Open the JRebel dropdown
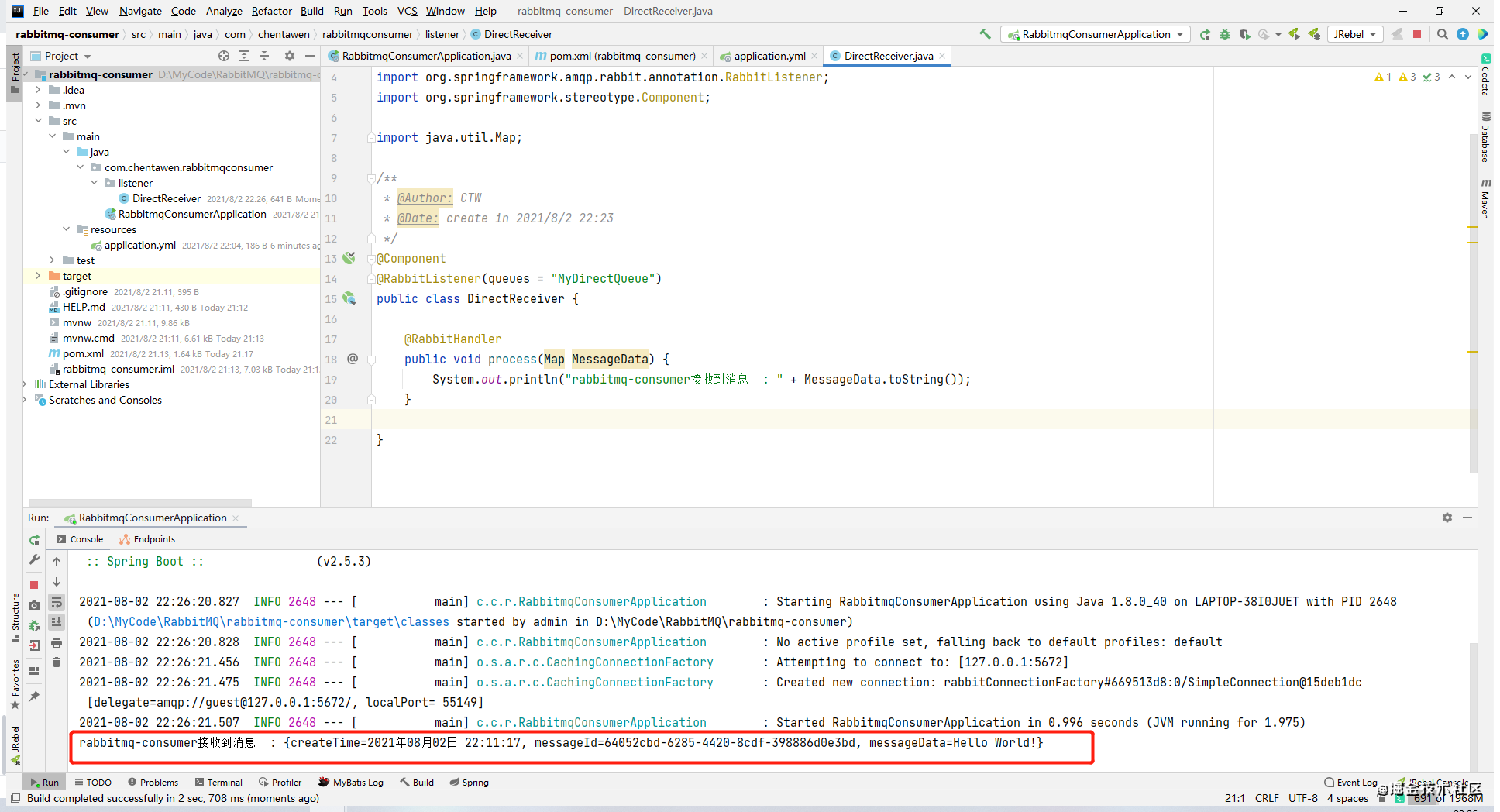This screenshot has width=1500, height=812. tap(1354, 34)
